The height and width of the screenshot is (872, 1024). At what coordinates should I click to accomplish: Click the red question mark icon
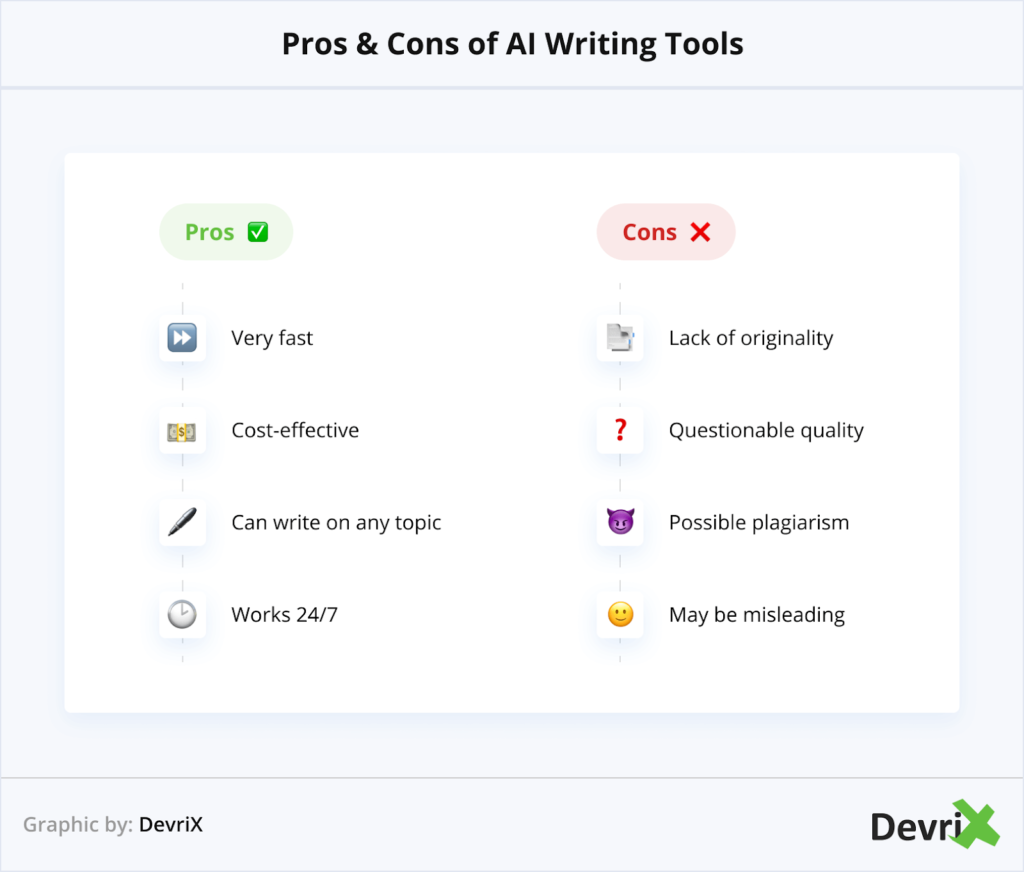[x=620, y=431]
